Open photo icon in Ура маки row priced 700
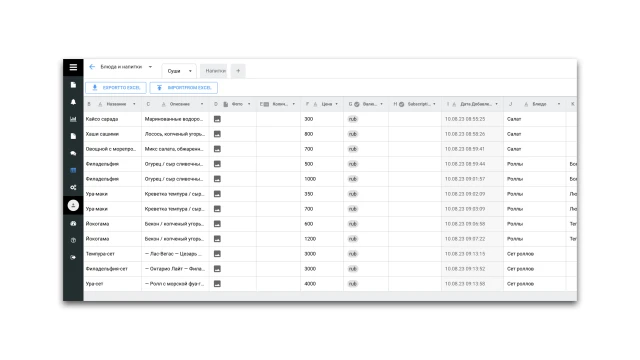This screenshot has width=640, height=360. (217, 209)
